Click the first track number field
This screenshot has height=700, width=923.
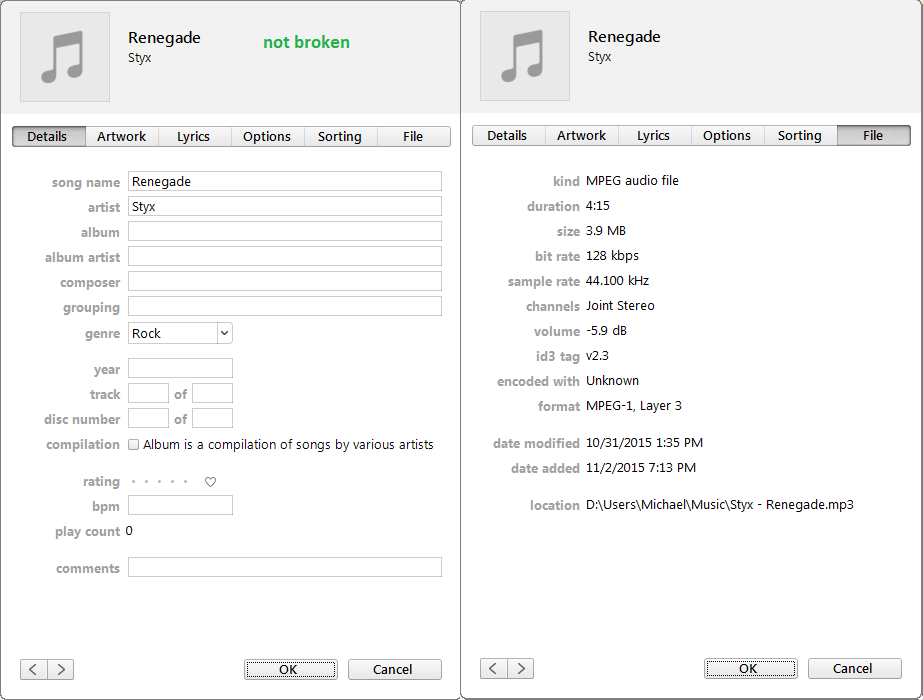[x=148, y=393]
